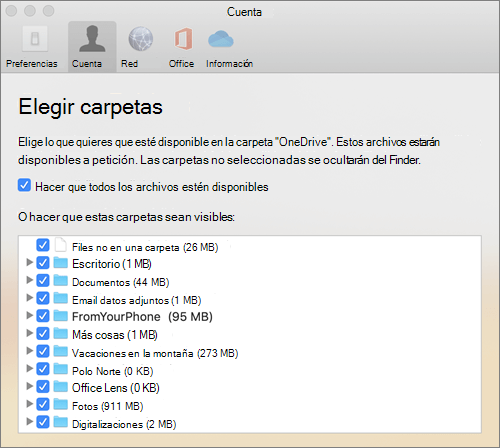The height and width of the screenshot is (448, 500).
Task: Select the 'Documentos (44 MB)' row text
Action: tap(121, 282)
